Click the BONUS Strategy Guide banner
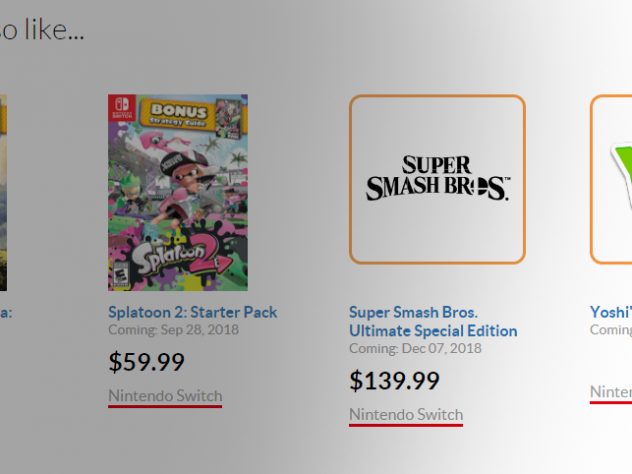The image size is (632, 474). [179, 113]
